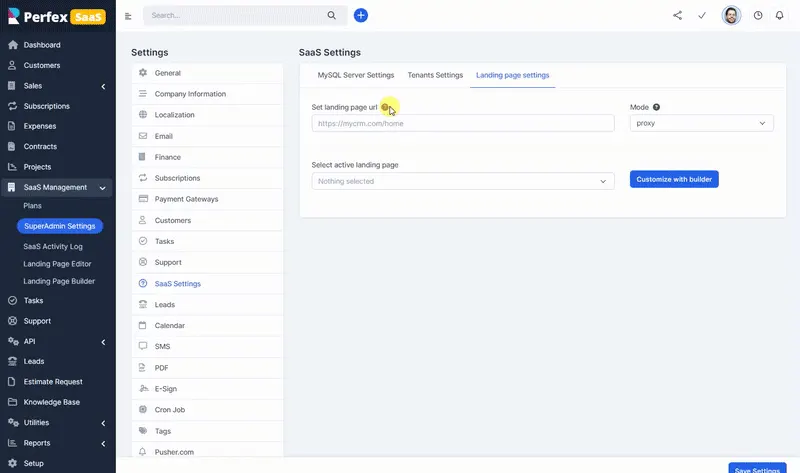Open SaaS Activity Log menu item
Viewport: 800px width, 473px height.
click(53, 246)
